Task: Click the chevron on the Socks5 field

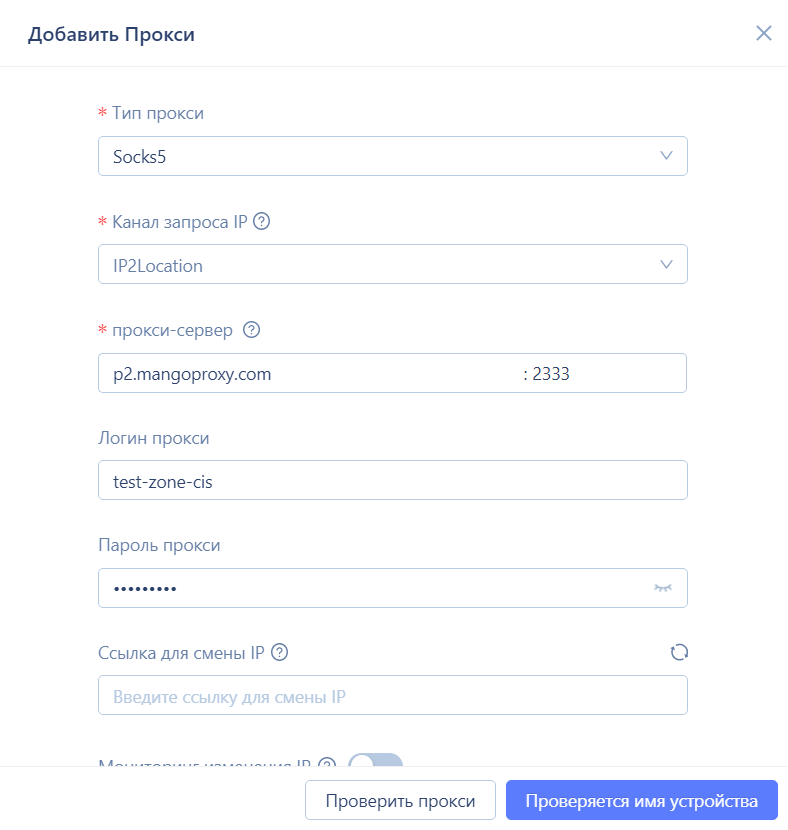Action: pyautogui.click(x=667, y=156)
